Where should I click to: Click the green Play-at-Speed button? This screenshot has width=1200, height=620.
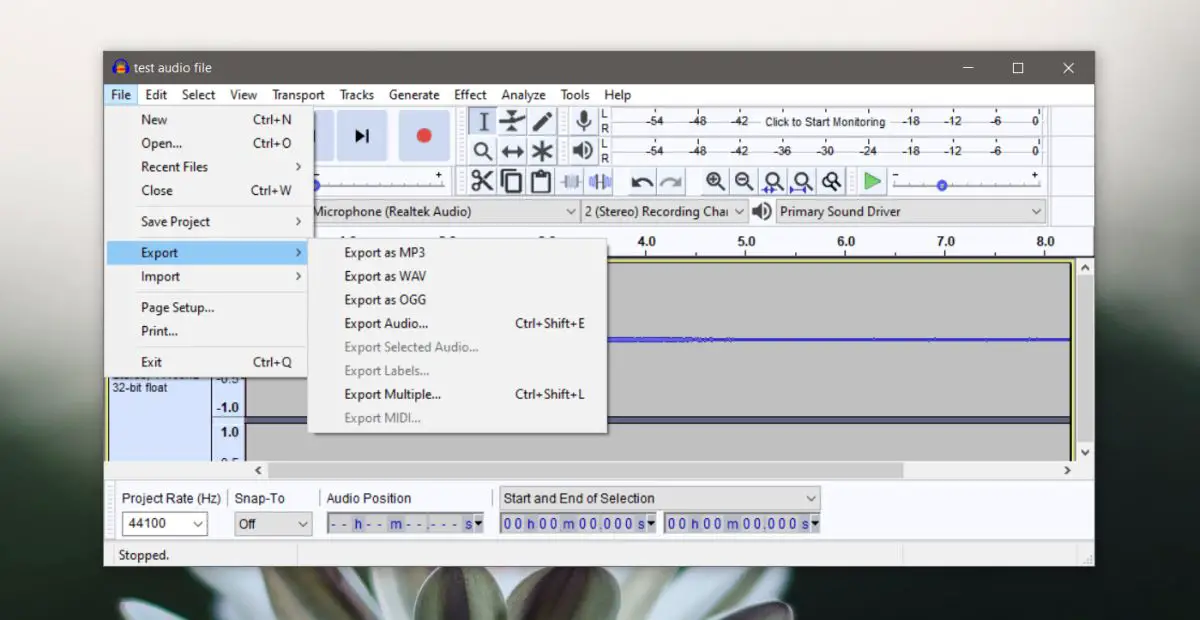pos(872,181)
